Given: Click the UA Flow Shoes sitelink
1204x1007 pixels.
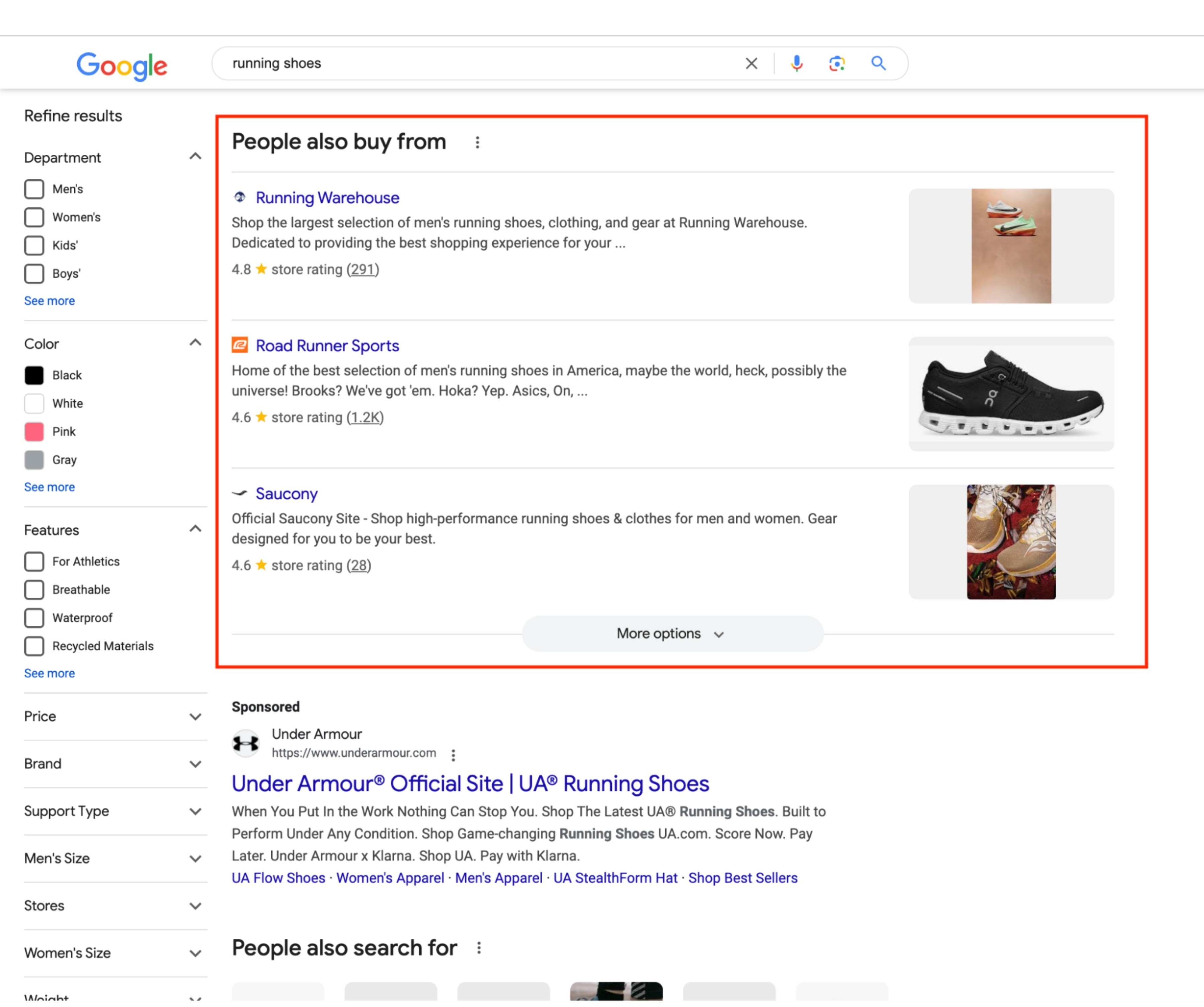Looking at the screenshot, I should [278, 878].
